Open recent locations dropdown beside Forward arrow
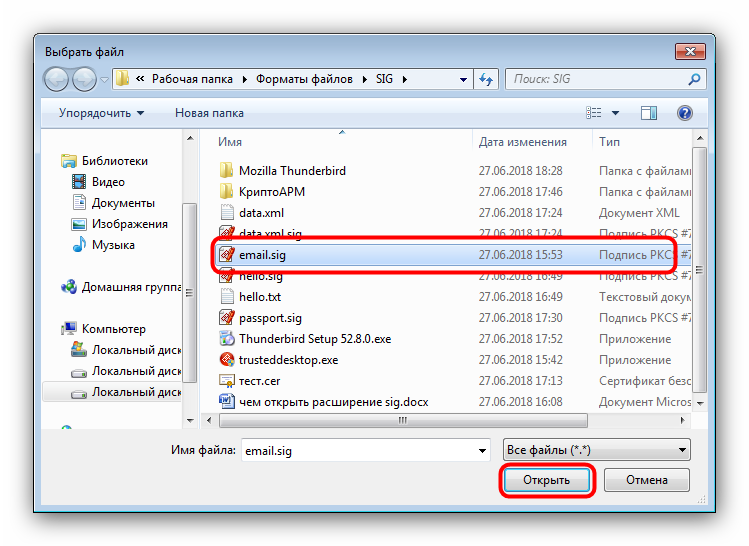This screenshot has width=749, height=546. [x=104, y=80]
